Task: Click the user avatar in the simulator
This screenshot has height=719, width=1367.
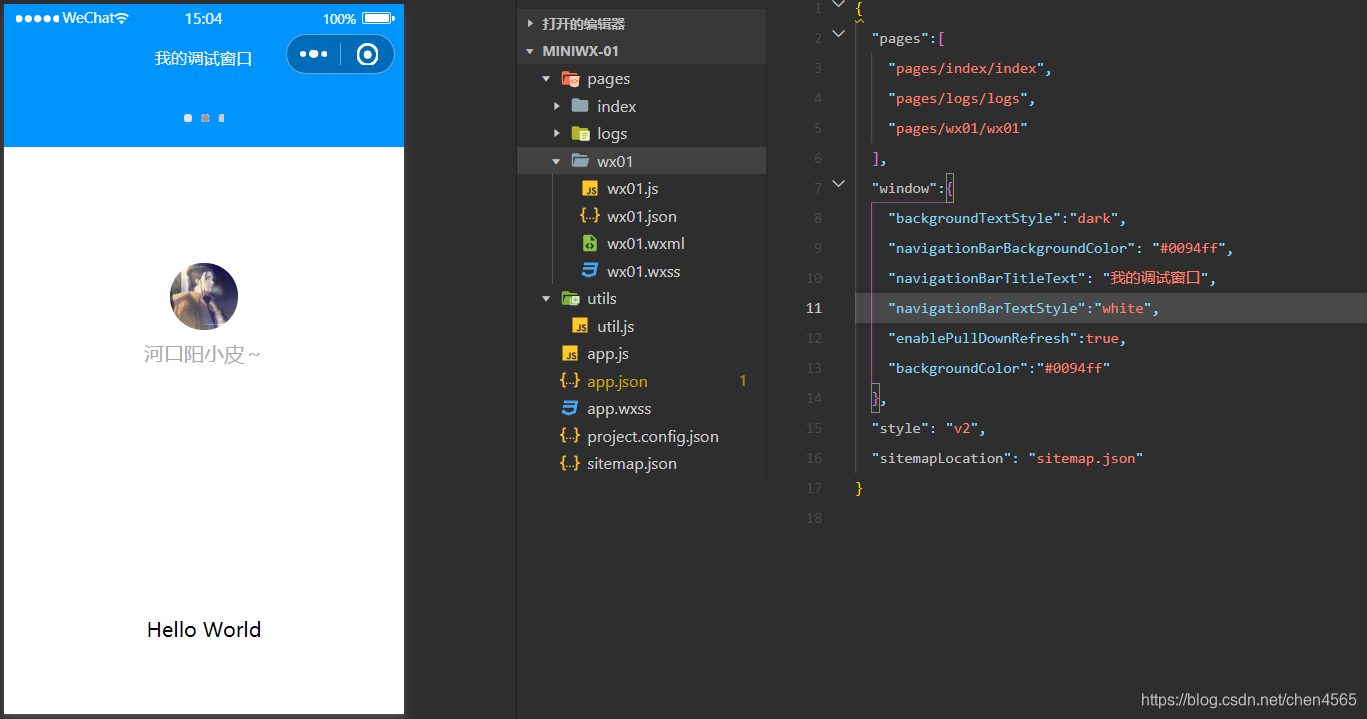Action: [x=204, y=296]
